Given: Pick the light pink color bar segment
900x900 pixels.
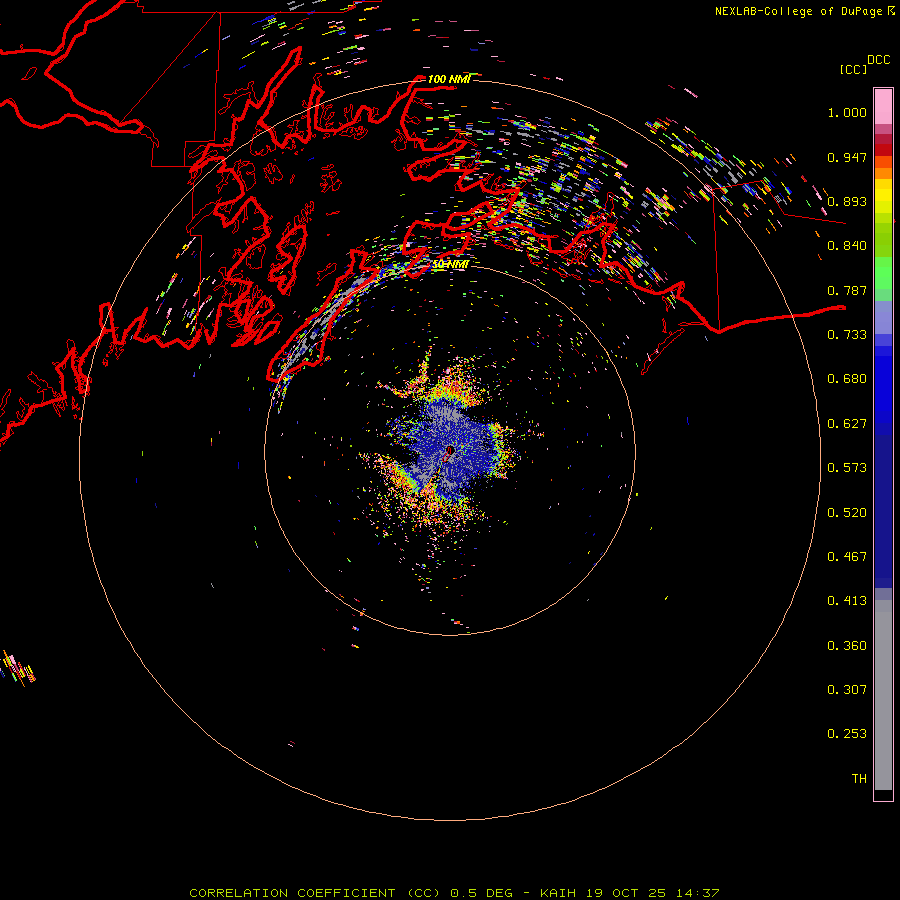Looking at the screenshot, I should click(883, 107).
